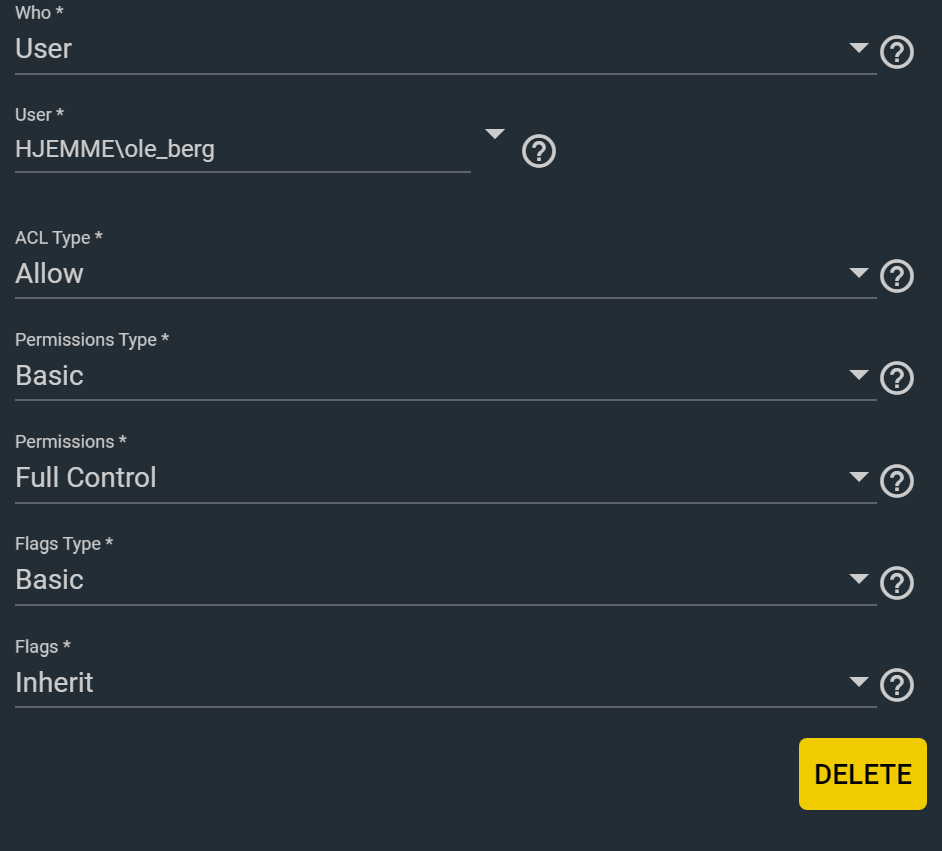
Task: Open help icon next to ACL Type
Action: [x=896, y=276]
